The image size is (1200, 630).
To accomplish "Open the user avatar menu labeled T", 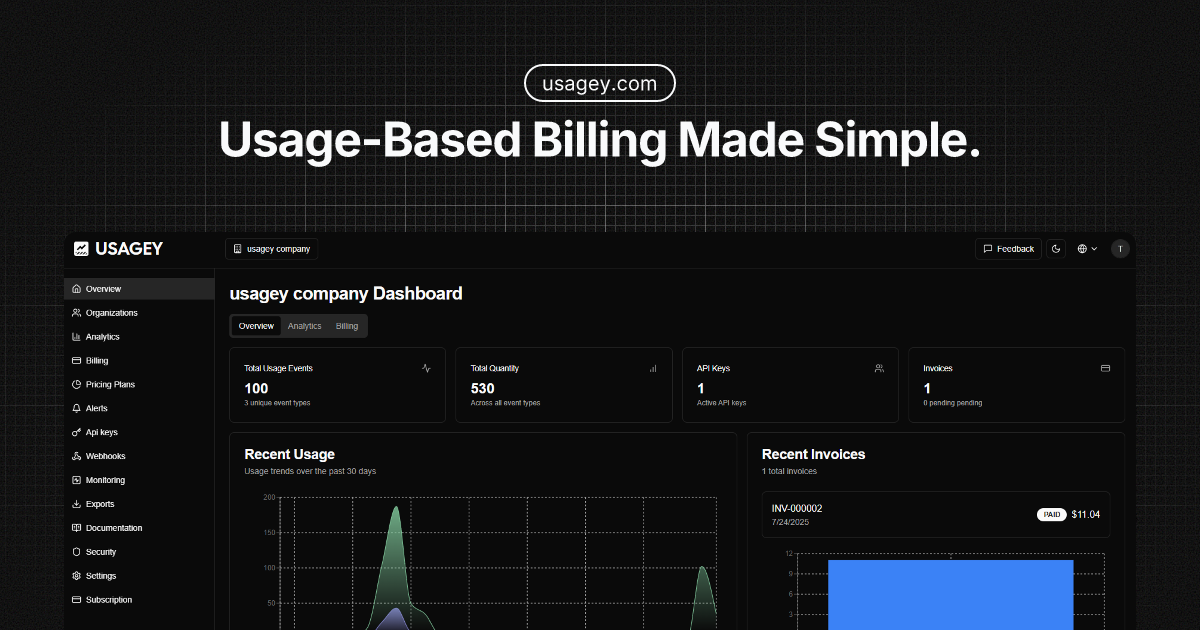I will (x=1120, y=248).
